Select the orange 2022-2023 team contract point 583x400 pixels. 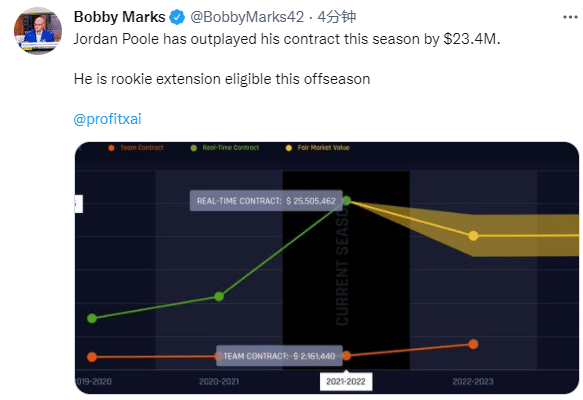tap(473, 344)
